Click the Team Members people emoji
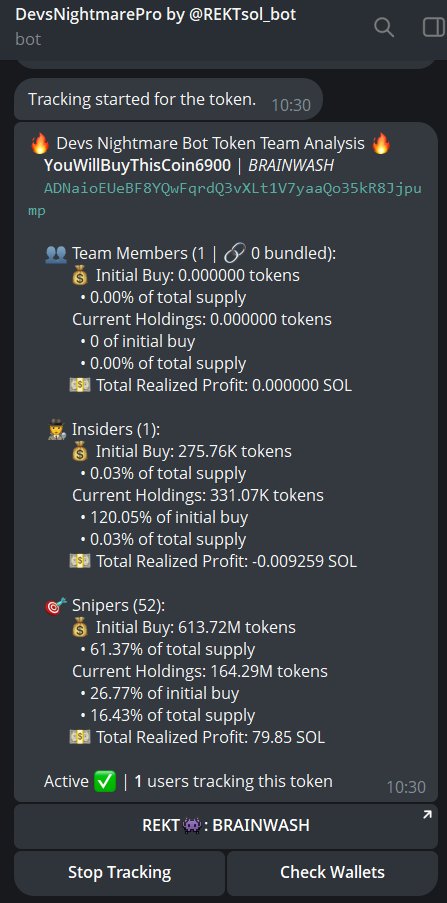 coord(56,254)
